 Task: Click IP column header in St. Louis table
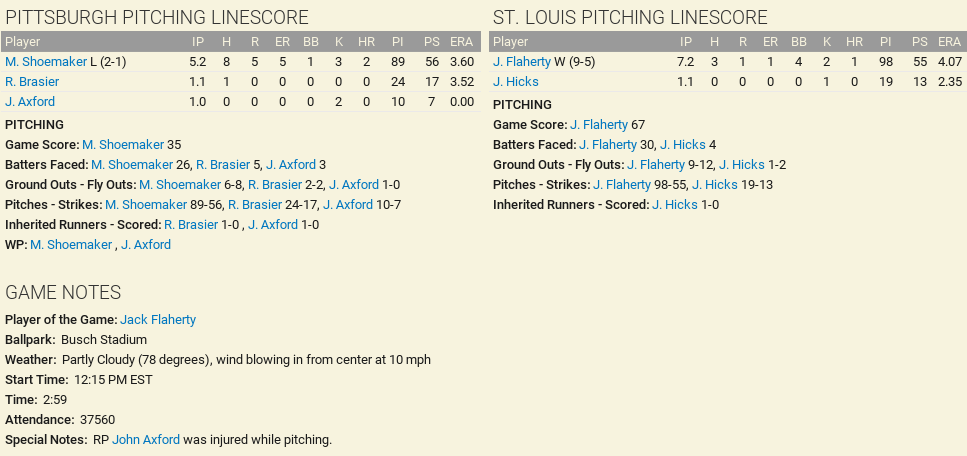pyautogui.click(x=686, y=42)
